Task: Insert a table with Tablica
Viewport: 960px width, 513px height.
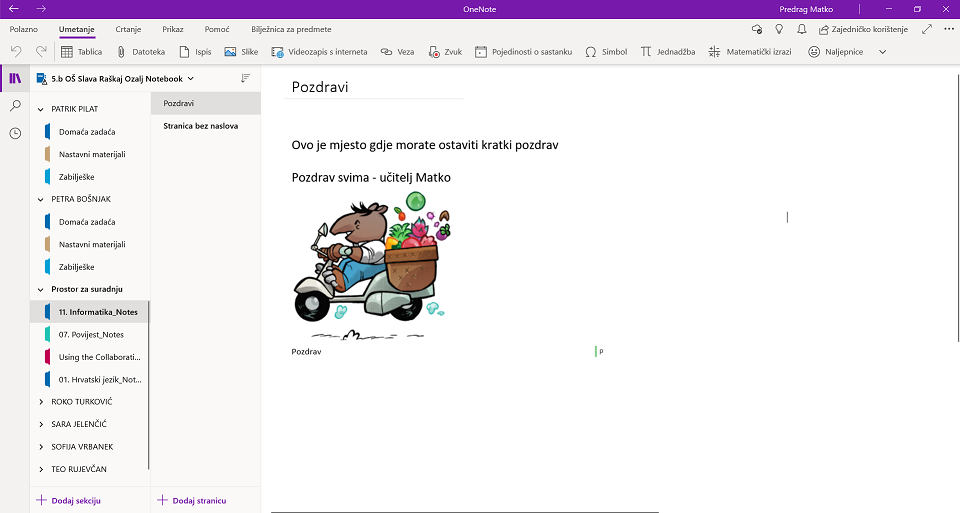Action: [81, 52]
